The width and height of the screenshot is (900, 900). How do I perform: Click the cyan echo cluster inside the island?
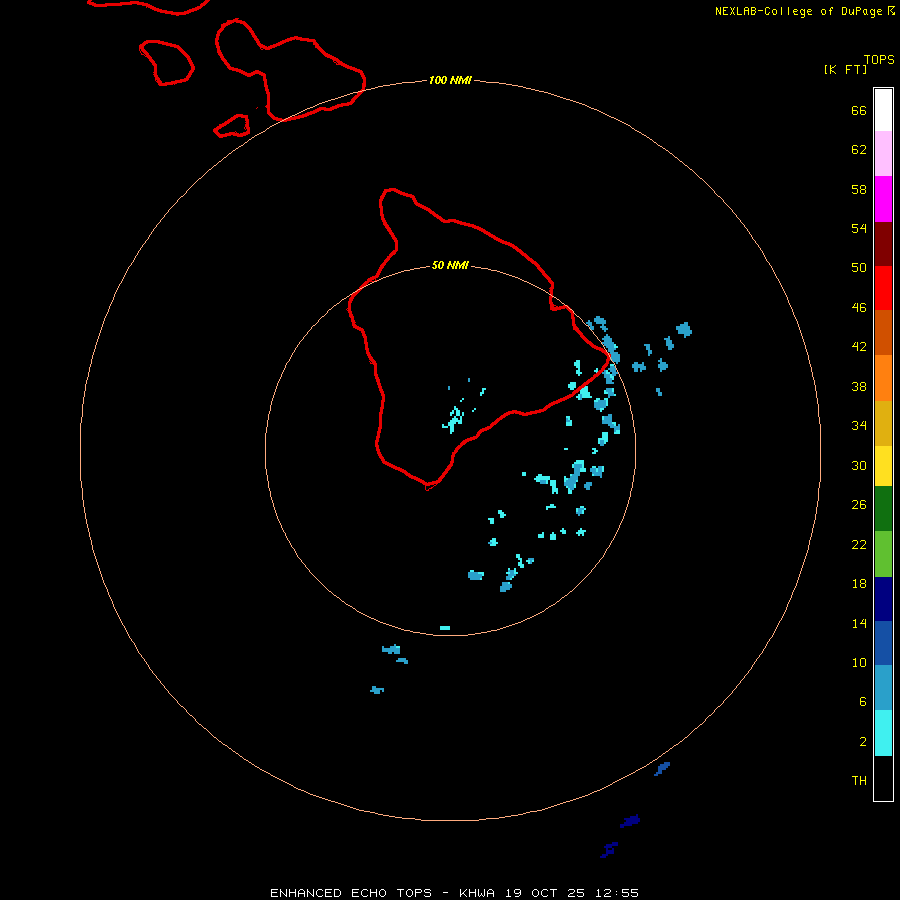[x=454, y=420]
